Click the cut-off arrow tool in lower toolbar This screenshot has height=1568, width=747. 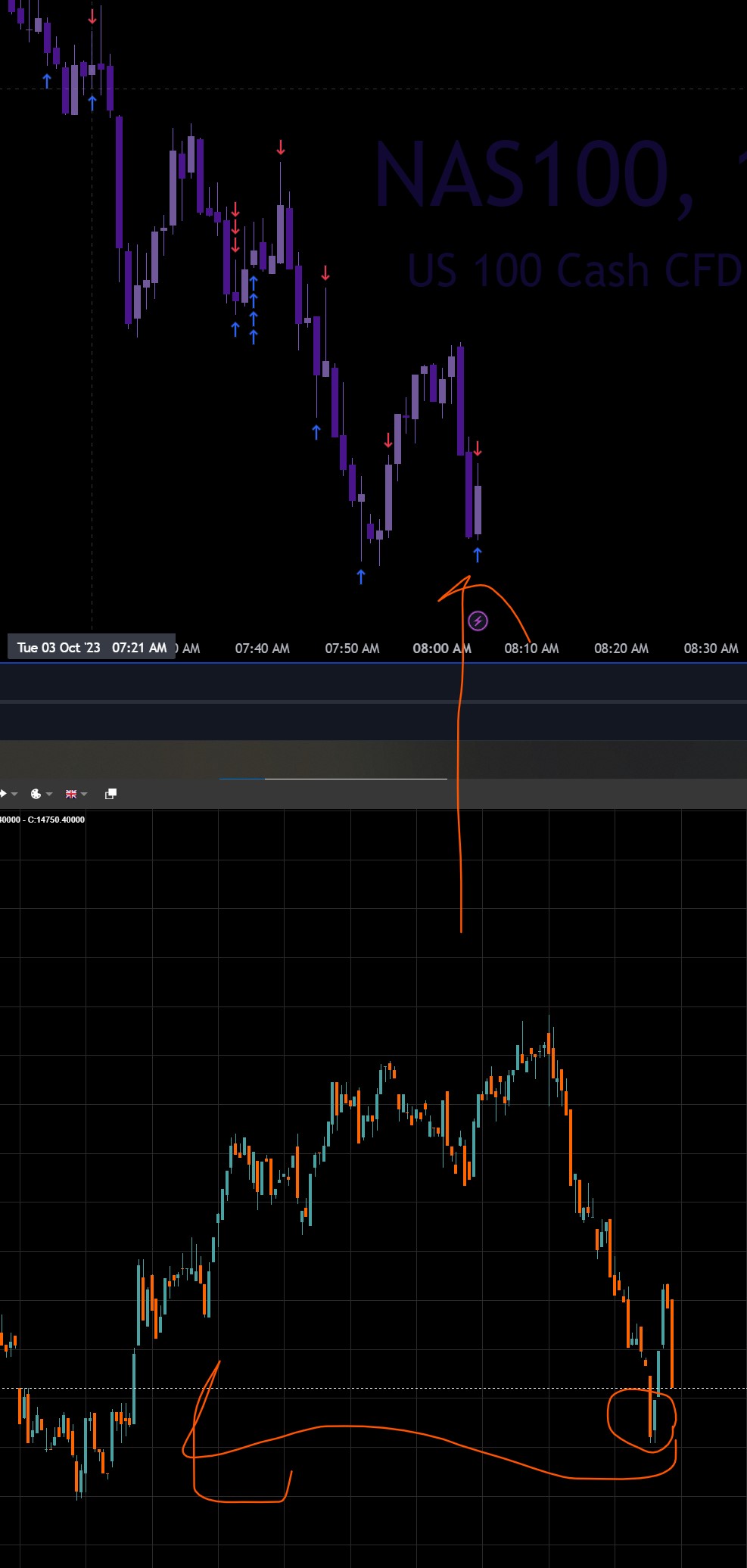3,794
